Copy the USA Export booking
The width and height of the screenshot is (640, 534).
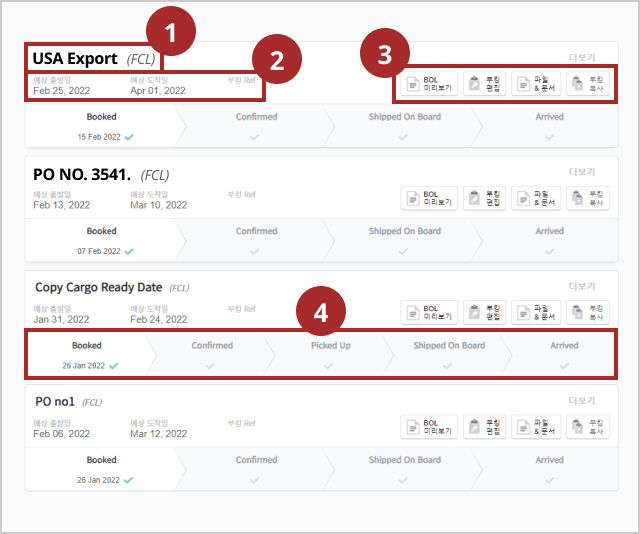[x=588, y=84]
